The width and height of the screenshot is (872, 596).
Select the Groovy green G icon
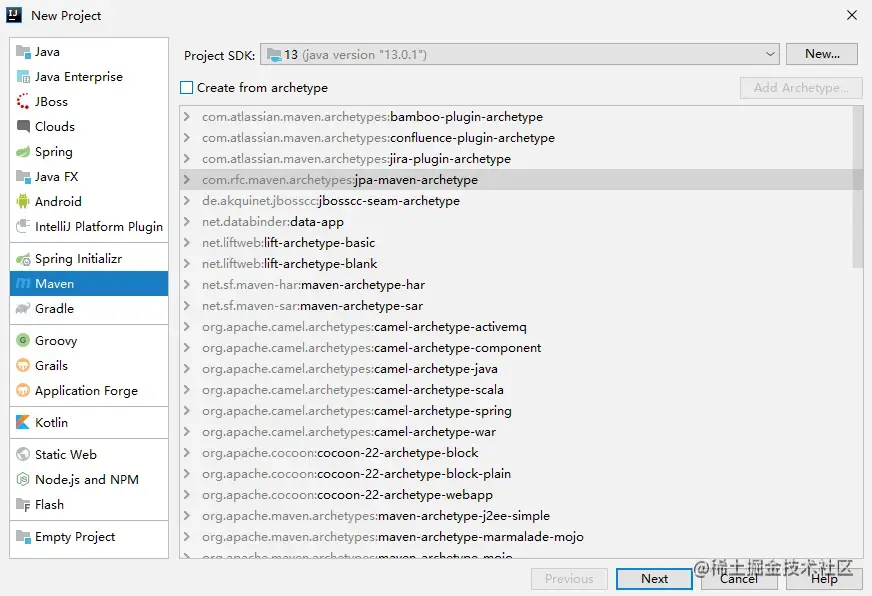tap(23, 340)
